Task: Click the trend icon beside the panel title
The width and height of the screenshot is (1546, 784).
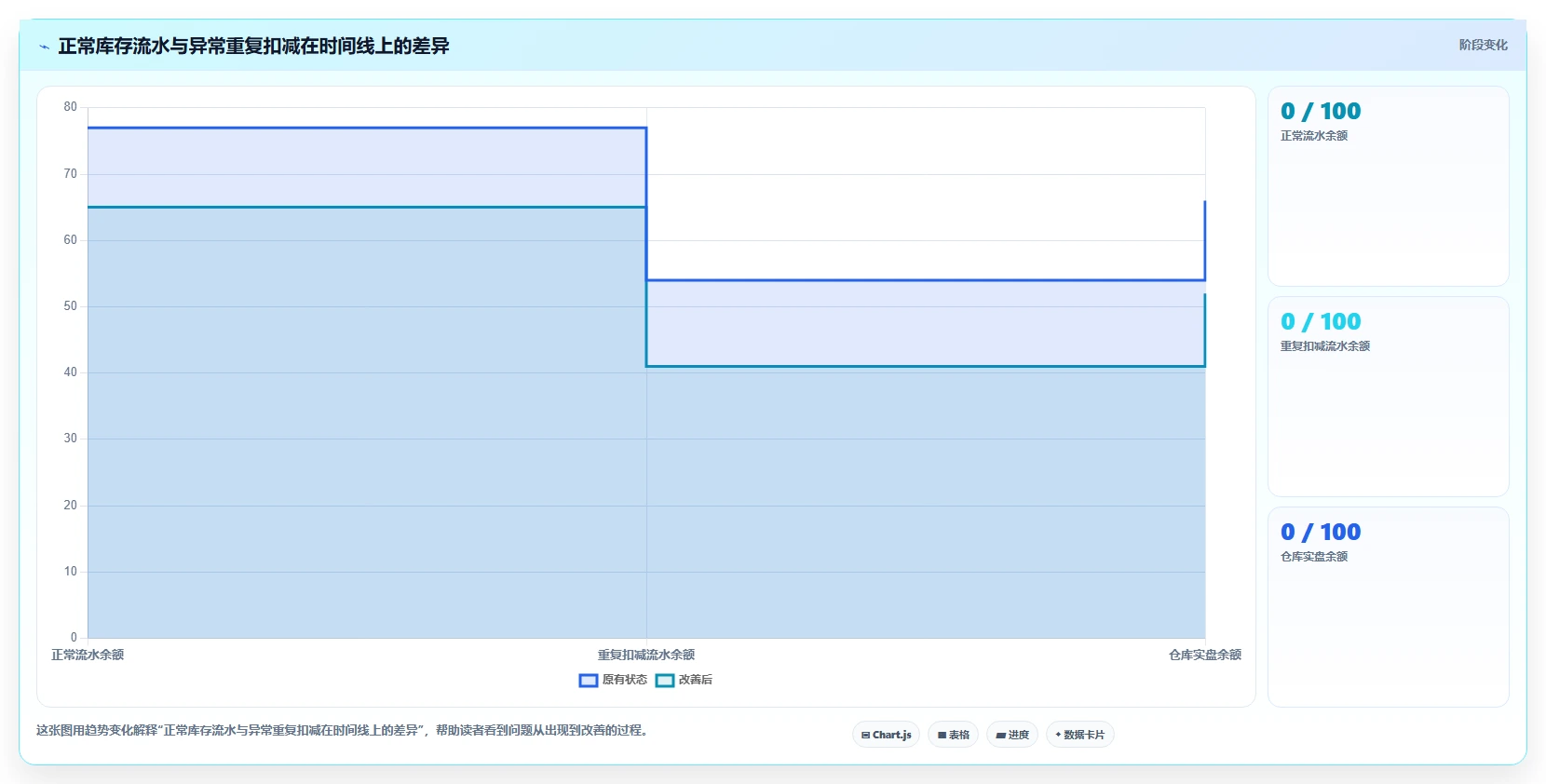Action: (x=44, y=47)
